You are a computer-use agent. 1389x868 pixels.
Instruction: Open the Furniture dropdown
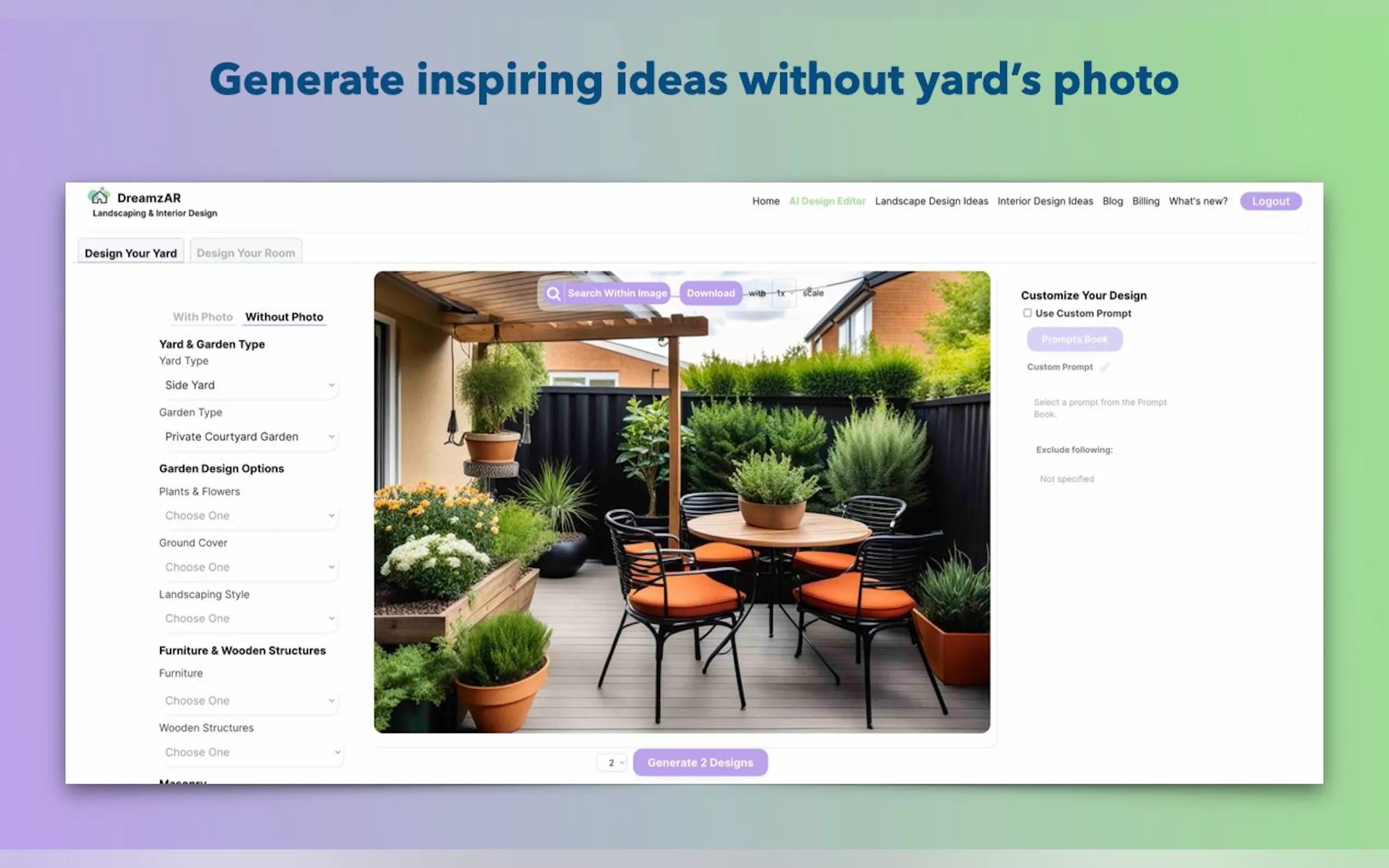[x=248, y=700]
